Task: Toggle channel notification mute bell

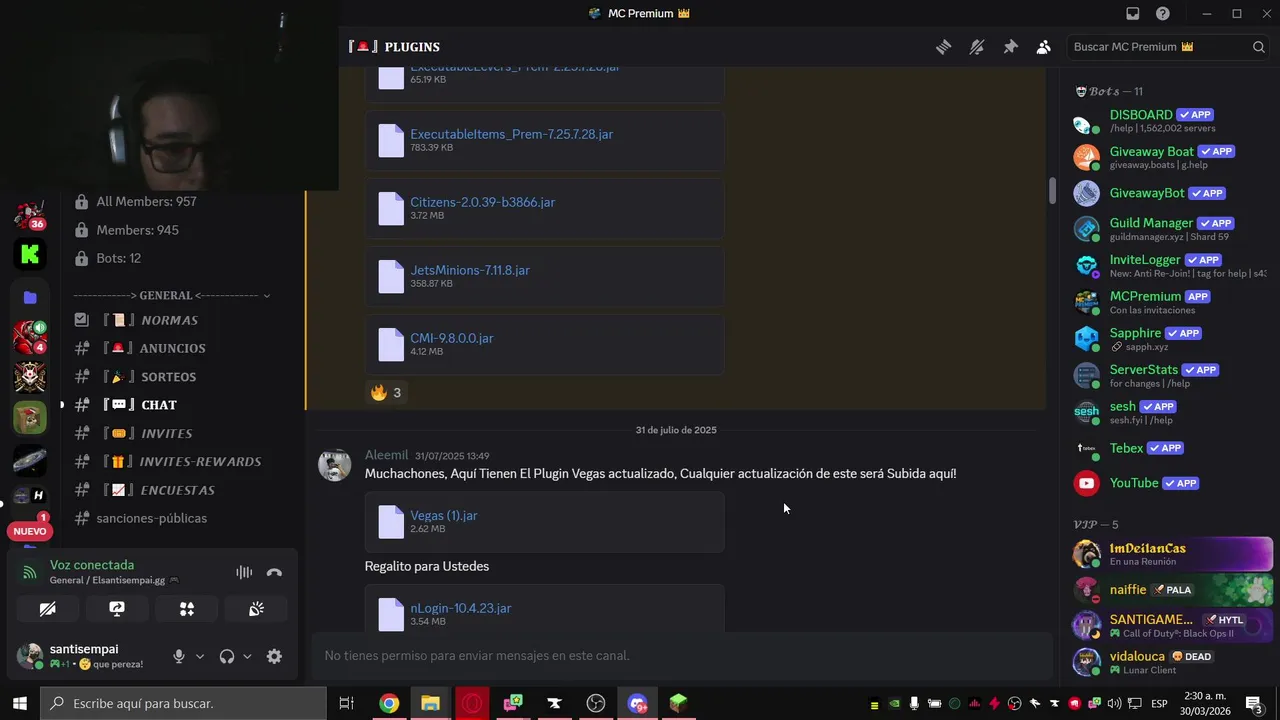Action: tap(977, 47)
